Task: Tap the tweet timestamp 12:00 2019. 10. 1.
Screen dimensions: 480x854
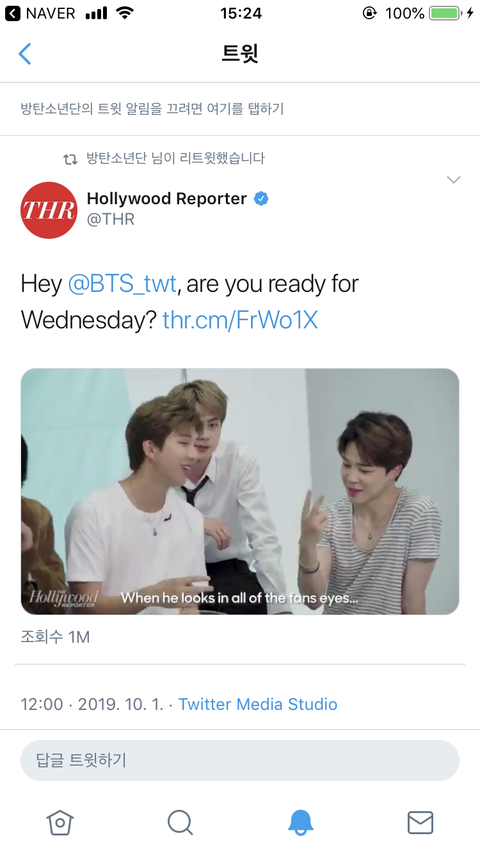Action: point(92,704)
